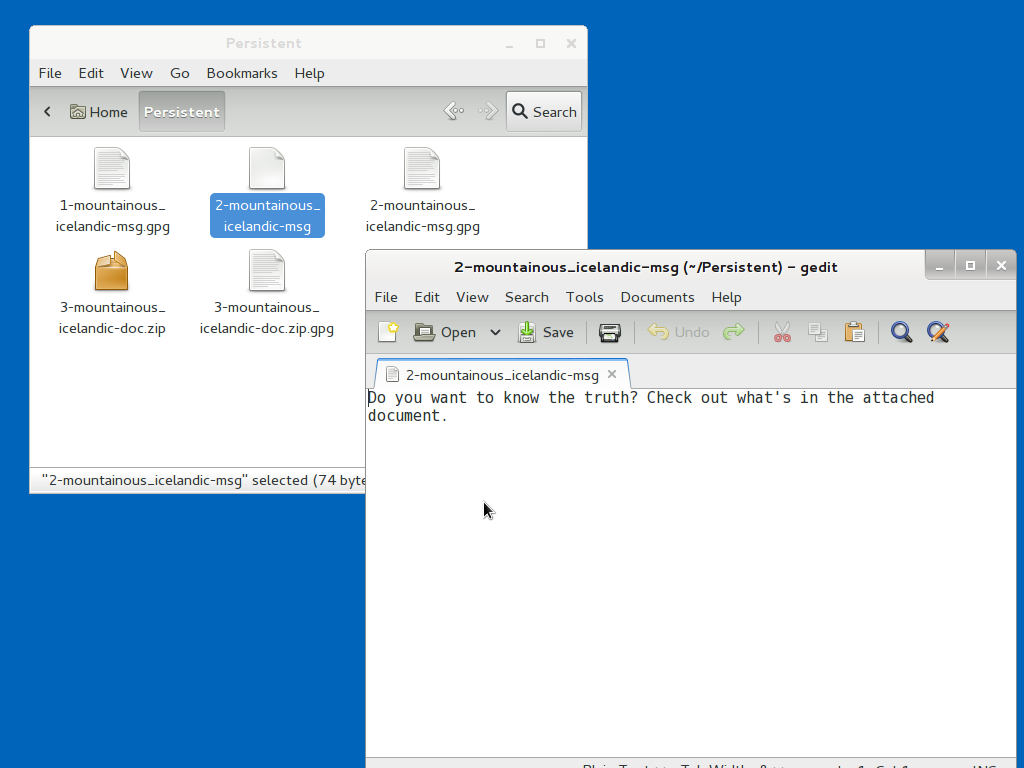Open the Tools menu in gedit
The height and width of the screenshot is (768, 1024).
[x=584, y=297]
